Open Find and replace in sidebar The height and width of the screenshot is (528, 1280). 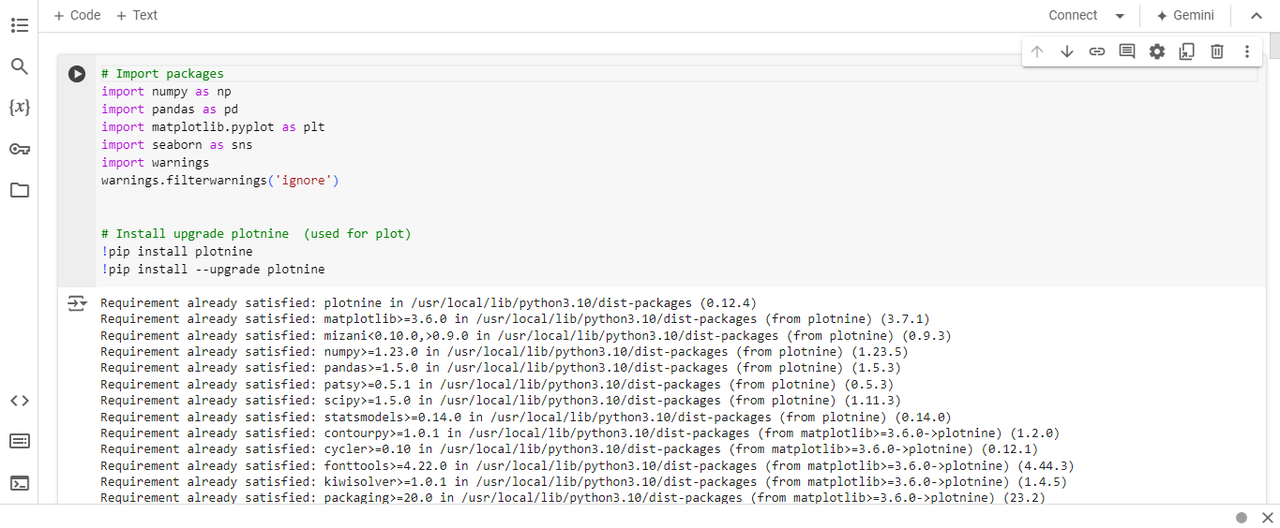19,67
